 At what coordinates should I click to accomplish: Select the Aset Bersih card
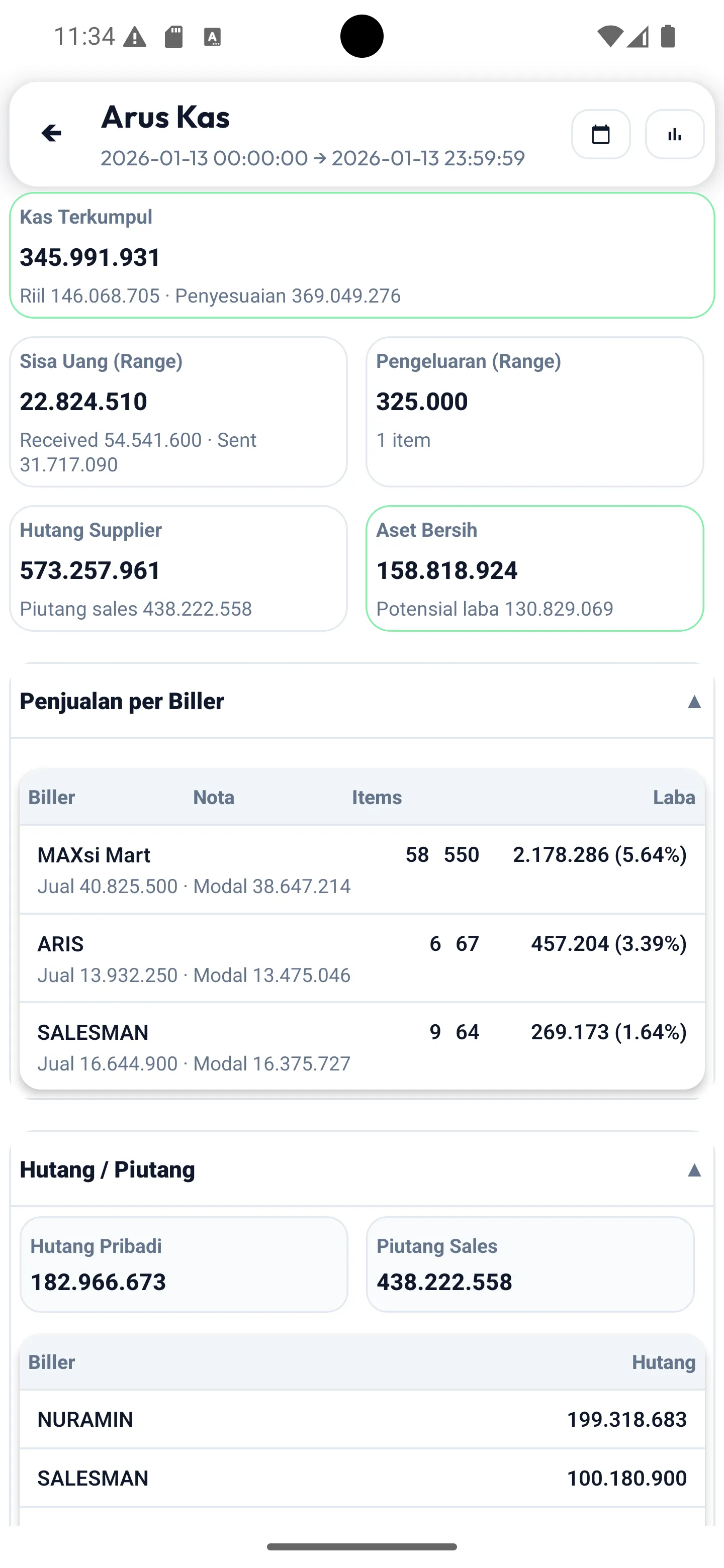click(x=534, y=568)
